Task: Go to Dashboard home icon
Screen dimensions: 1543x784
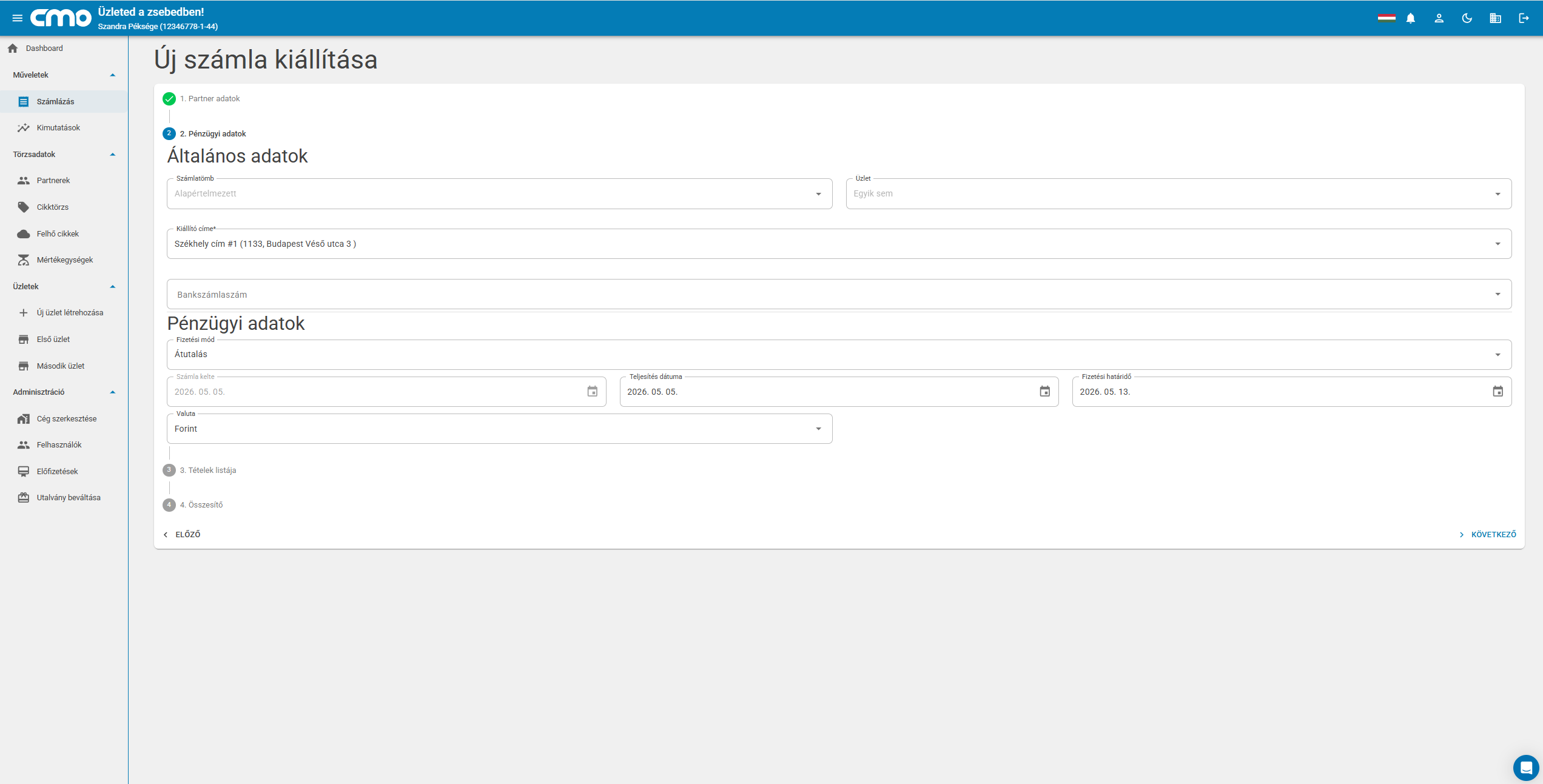Action: coord(13,49)
